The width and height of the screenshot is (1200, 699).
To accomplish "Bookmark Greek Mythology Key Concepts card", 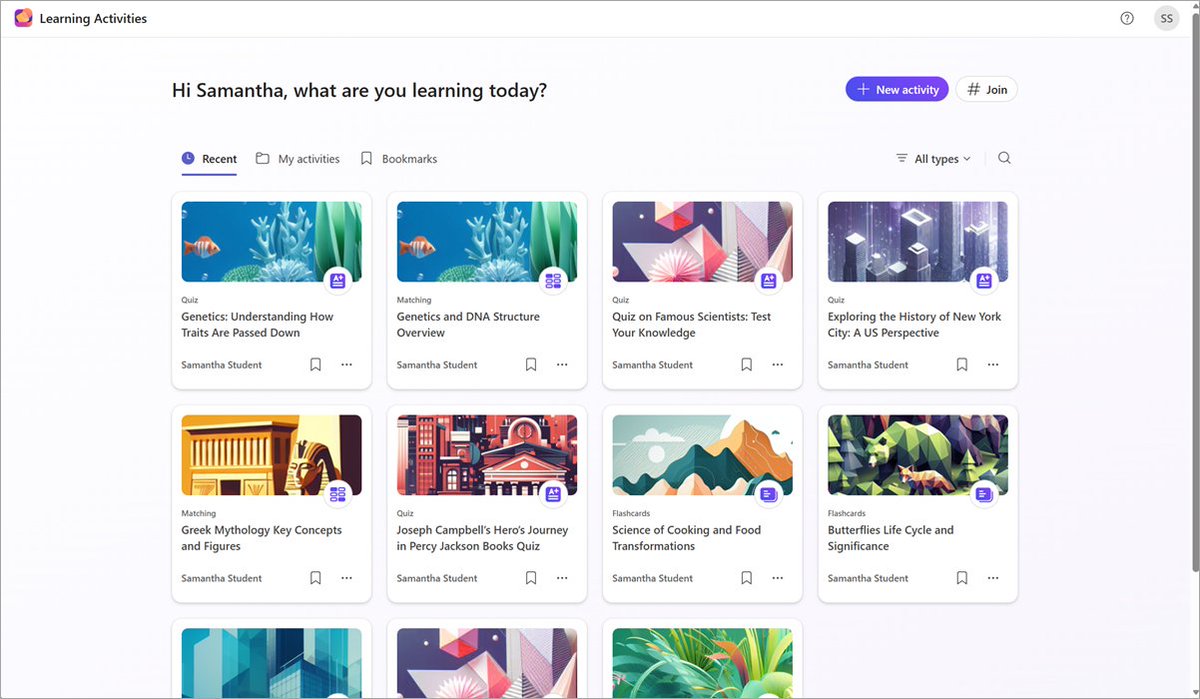I will (316, 578).
